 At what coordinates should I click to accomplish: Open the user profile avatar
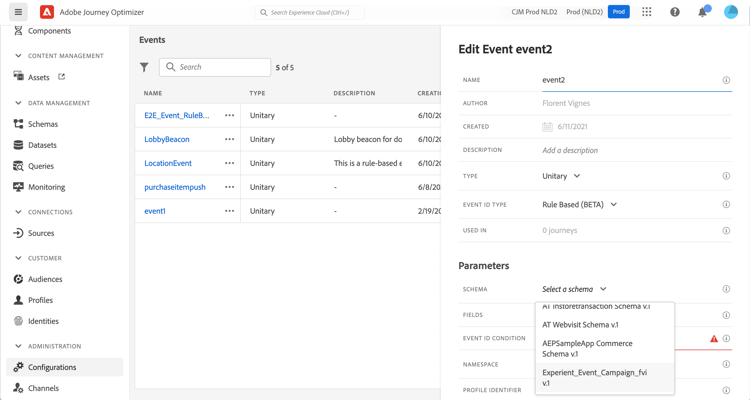(730, 12)
